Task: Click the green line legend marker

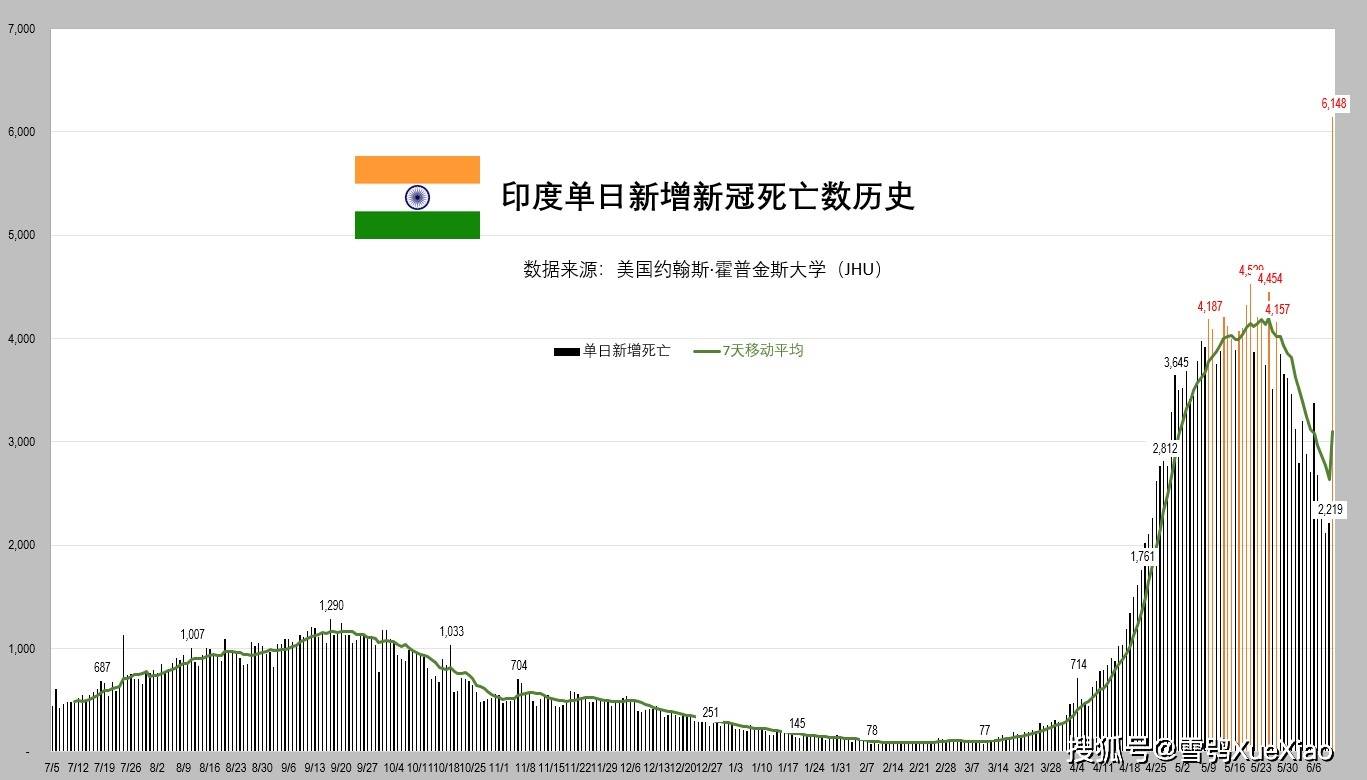Action: 707,351
